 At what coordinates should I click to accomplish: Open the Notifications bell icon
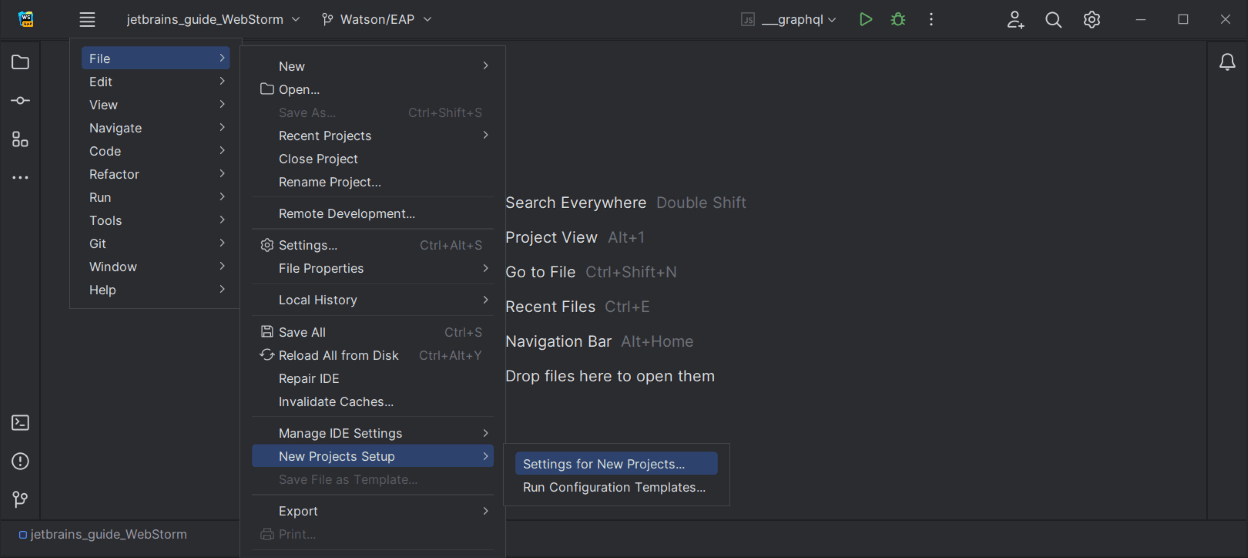(1227, 62)
